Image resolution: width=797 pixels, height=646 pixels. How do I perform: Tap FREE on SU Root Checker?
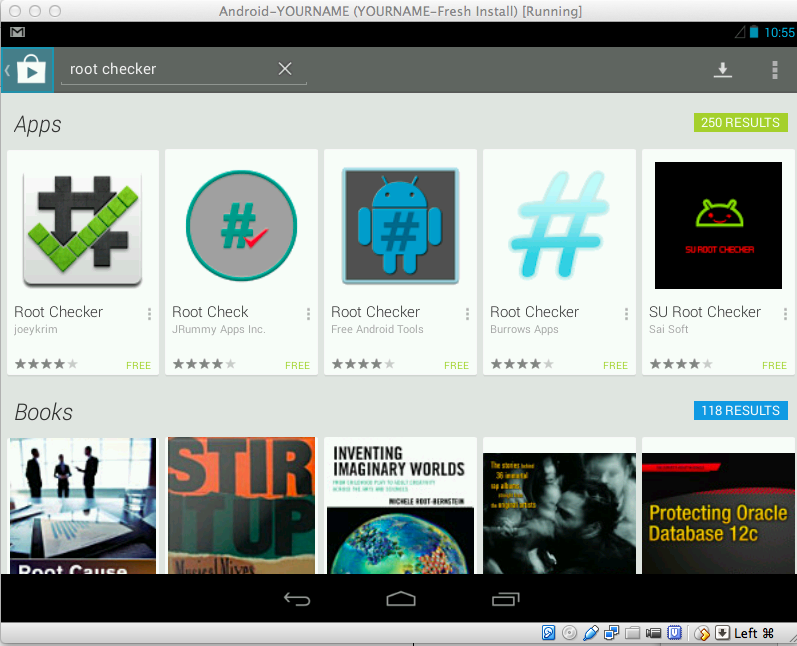pyautogui.click(x=774, y=365)
